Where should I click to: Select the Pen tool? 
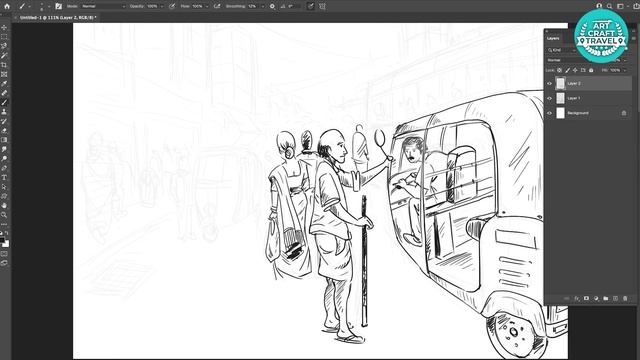[x=4, y=168]
